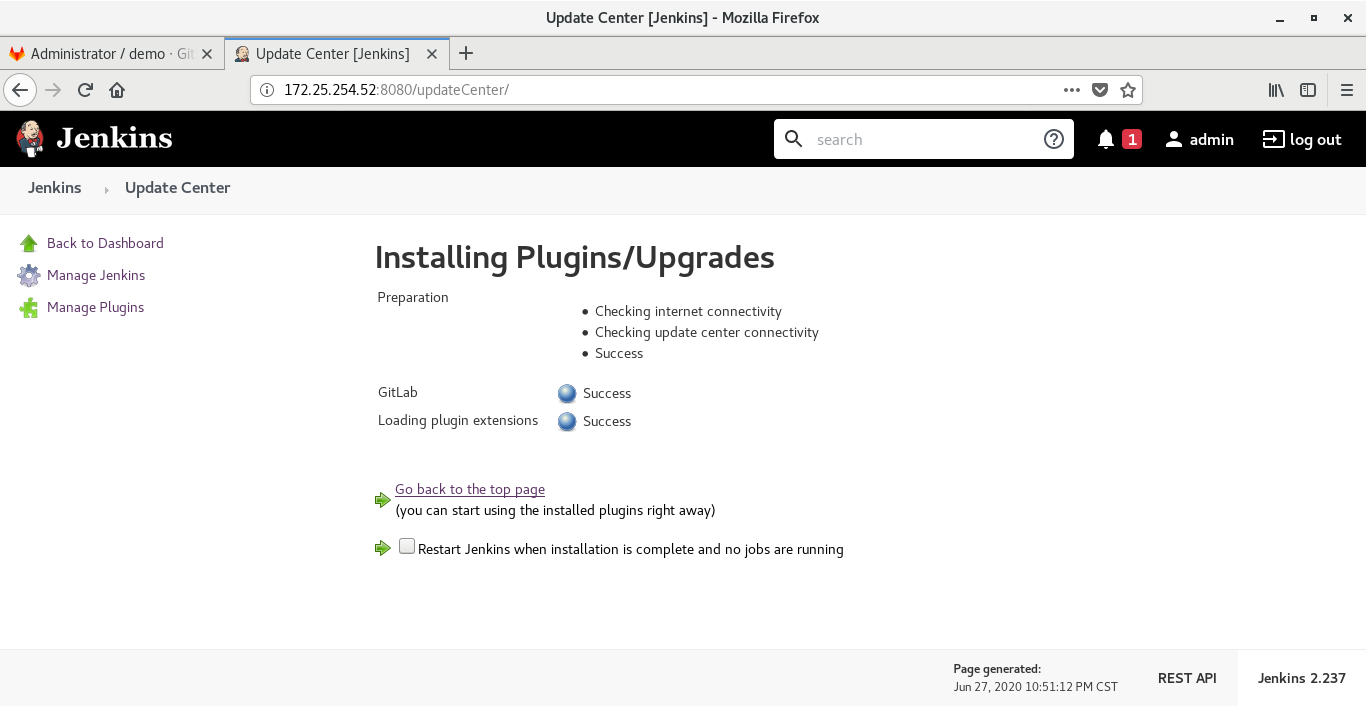Close the Administrator / demo tab
This screenshot has height=706, width=1366.
(x=207, y=54)
